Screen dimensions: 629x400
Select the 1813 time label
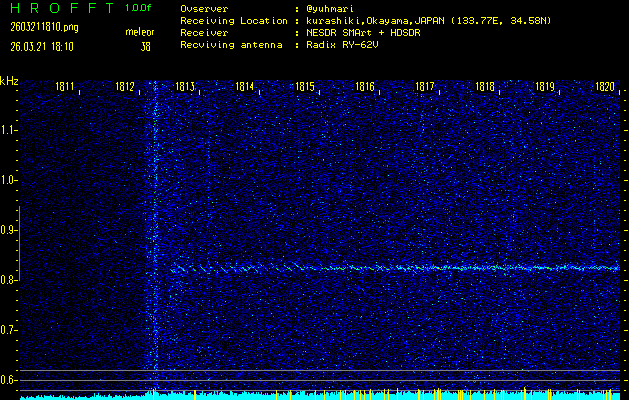tap(185, 88)
